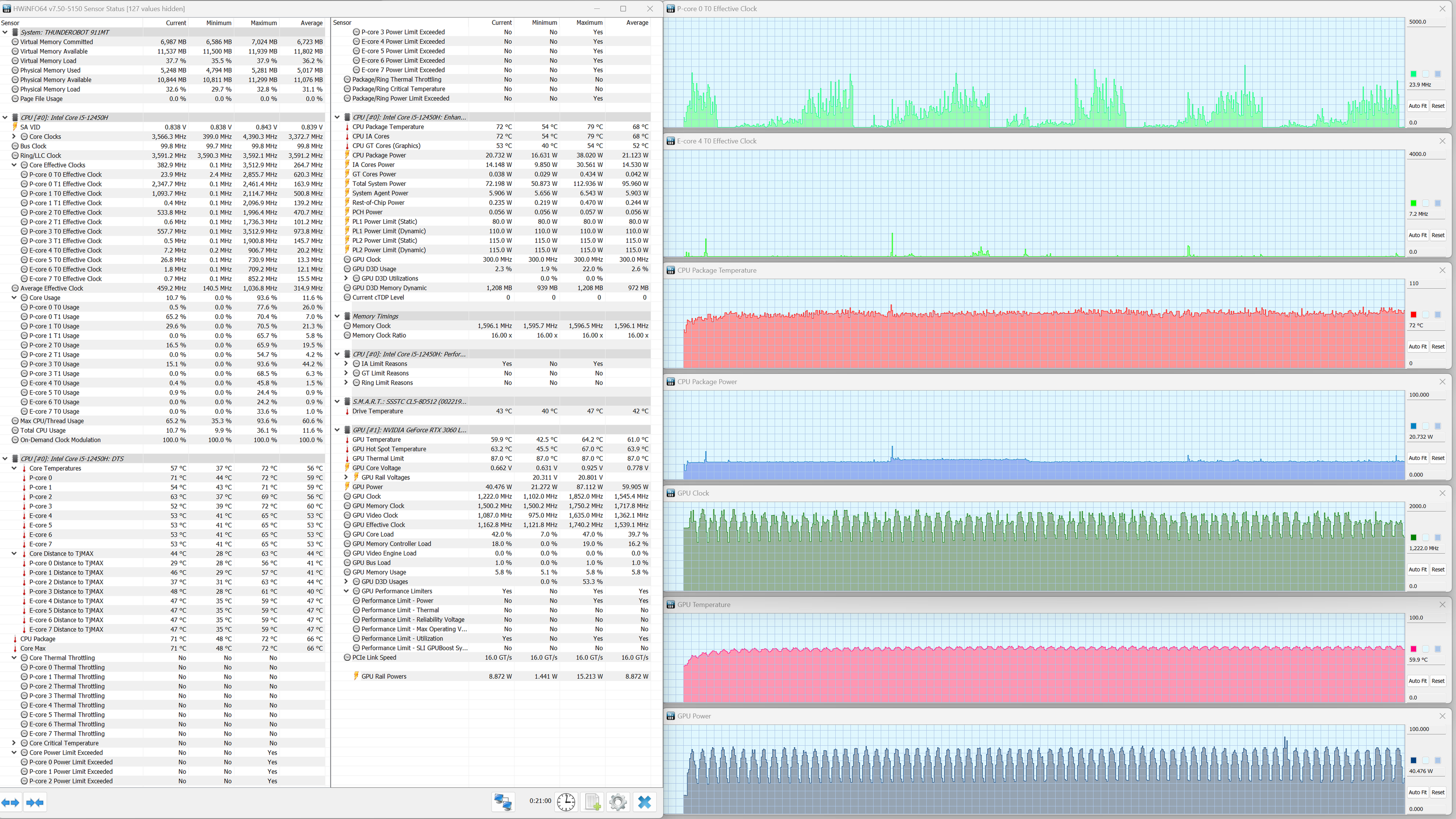Collapse the GPU Performance Limiters group
Image resolution: width=1456 pixels, height=819 pixels.
(x=347, y=591)
